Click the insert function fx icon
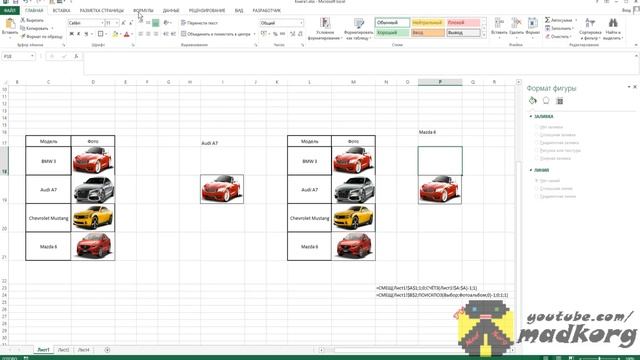This screenshot has height=360, width=640. pyautogui.click(x=76, y=56)
